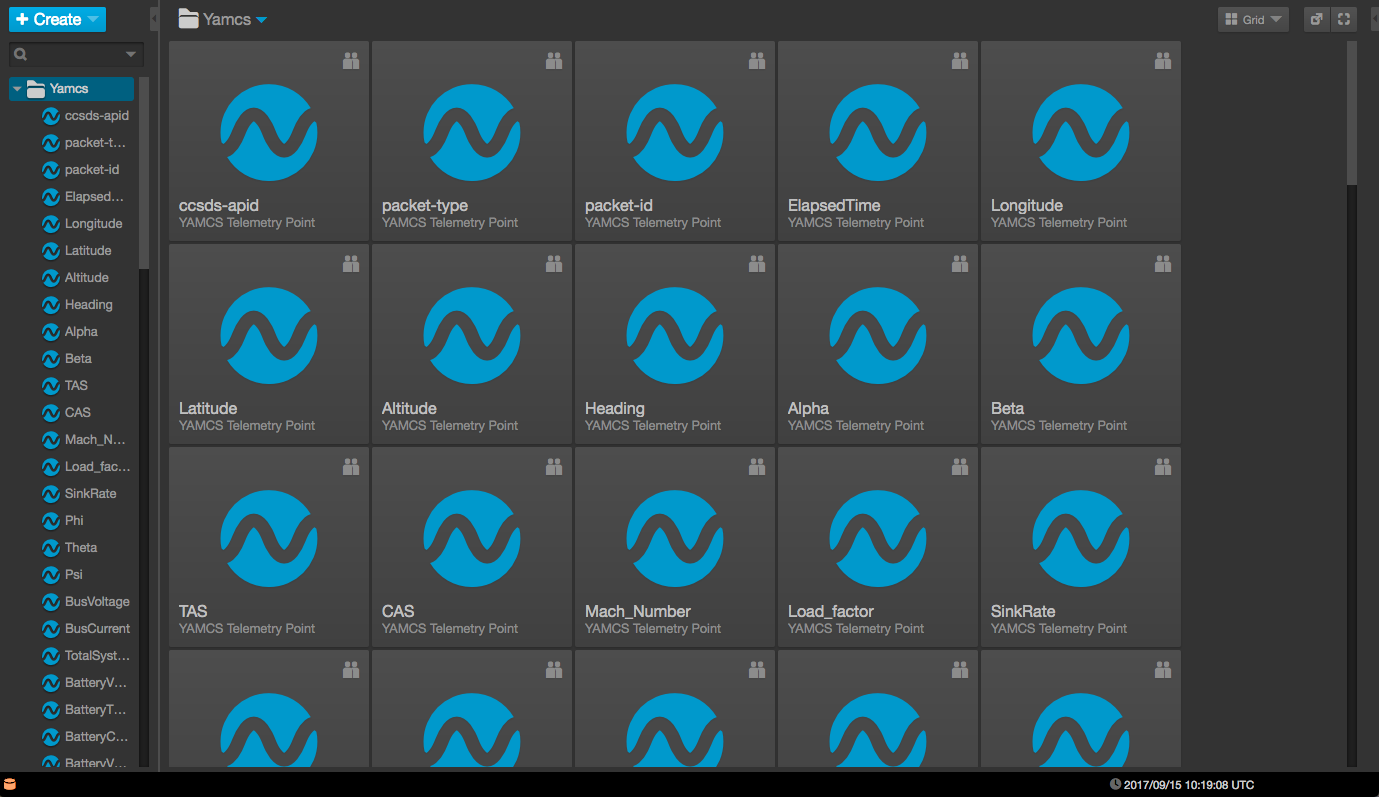The height and width of the screenshot is (797, 1379).
Task: Open the ccsds-apid grid tile
Action: (269, 141)
